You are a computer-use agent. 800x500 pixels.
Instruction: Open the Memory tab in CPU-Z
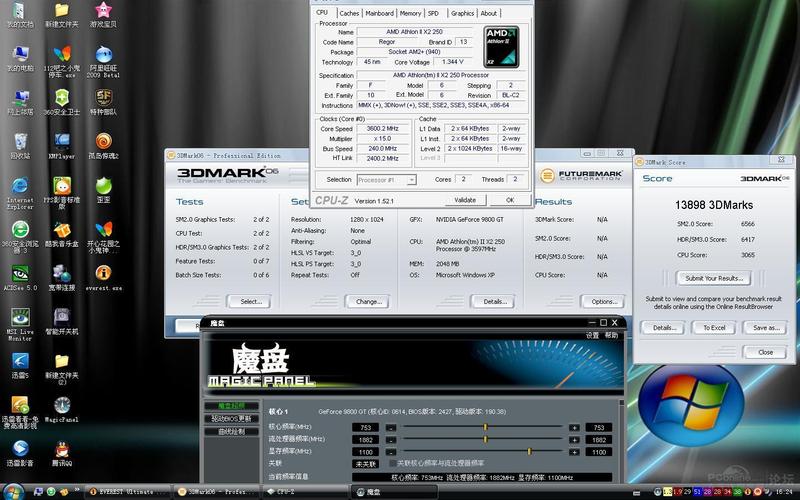point(410,13)
